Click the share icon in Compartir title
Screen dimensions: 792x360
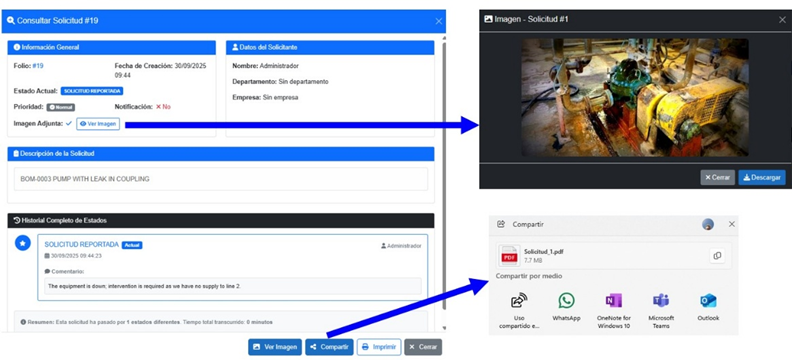coord(501,224)
